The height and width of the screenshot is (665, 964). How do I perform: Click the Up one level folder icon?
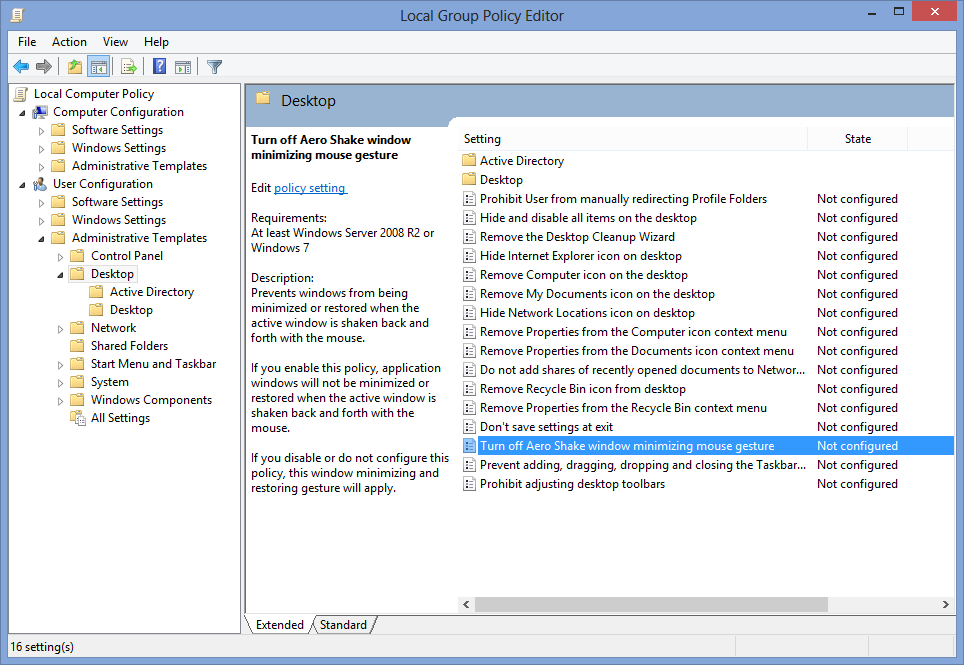click(75, 66)
